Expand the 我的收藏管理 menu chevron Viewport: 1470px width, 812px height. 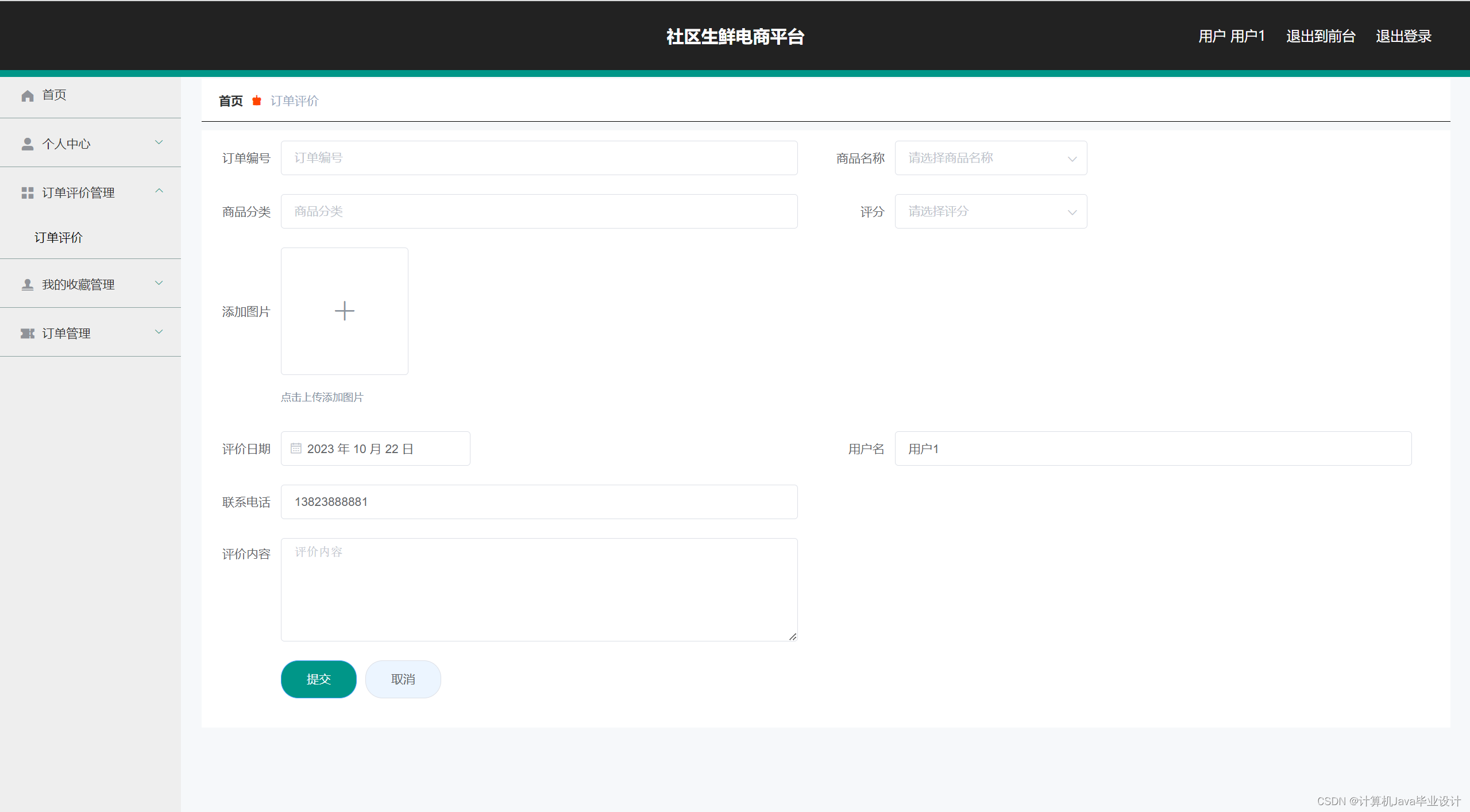tap(159, 283)
